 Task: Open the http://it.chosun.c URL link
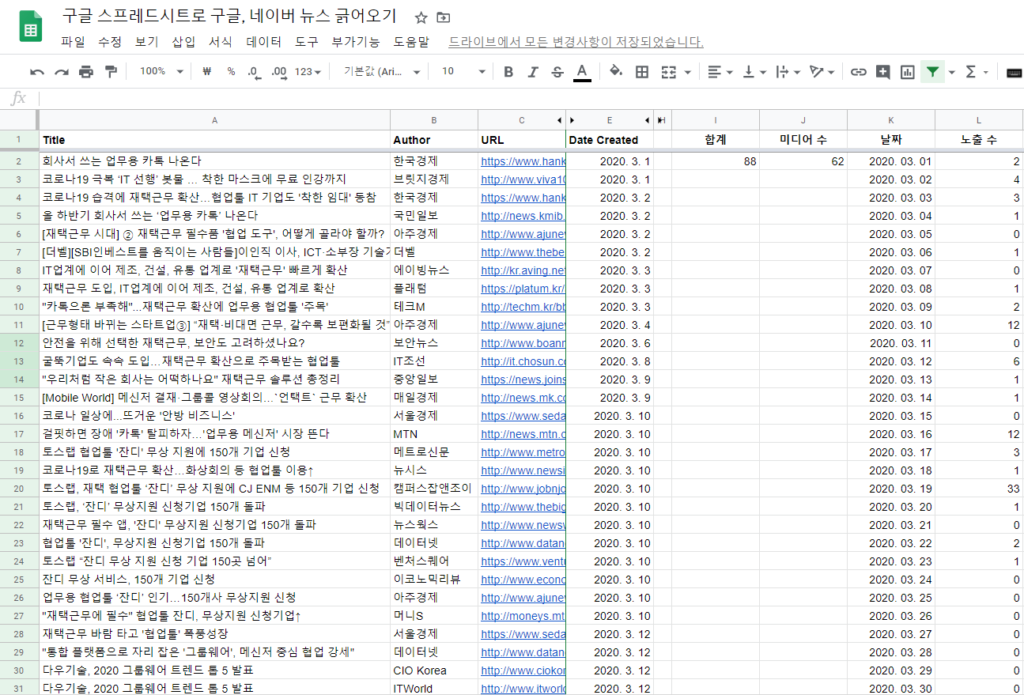(523, 361)
